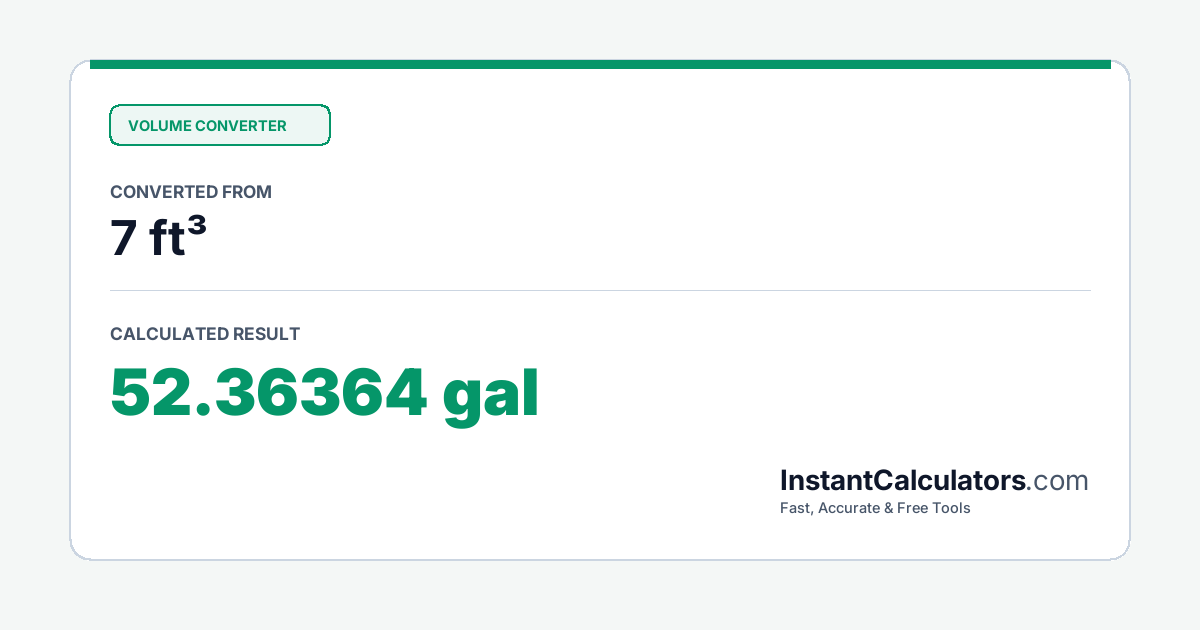Screen dimensions: 1200x630
Task: Click the word VOLUME in the badge
Action: tap(159, 126)
